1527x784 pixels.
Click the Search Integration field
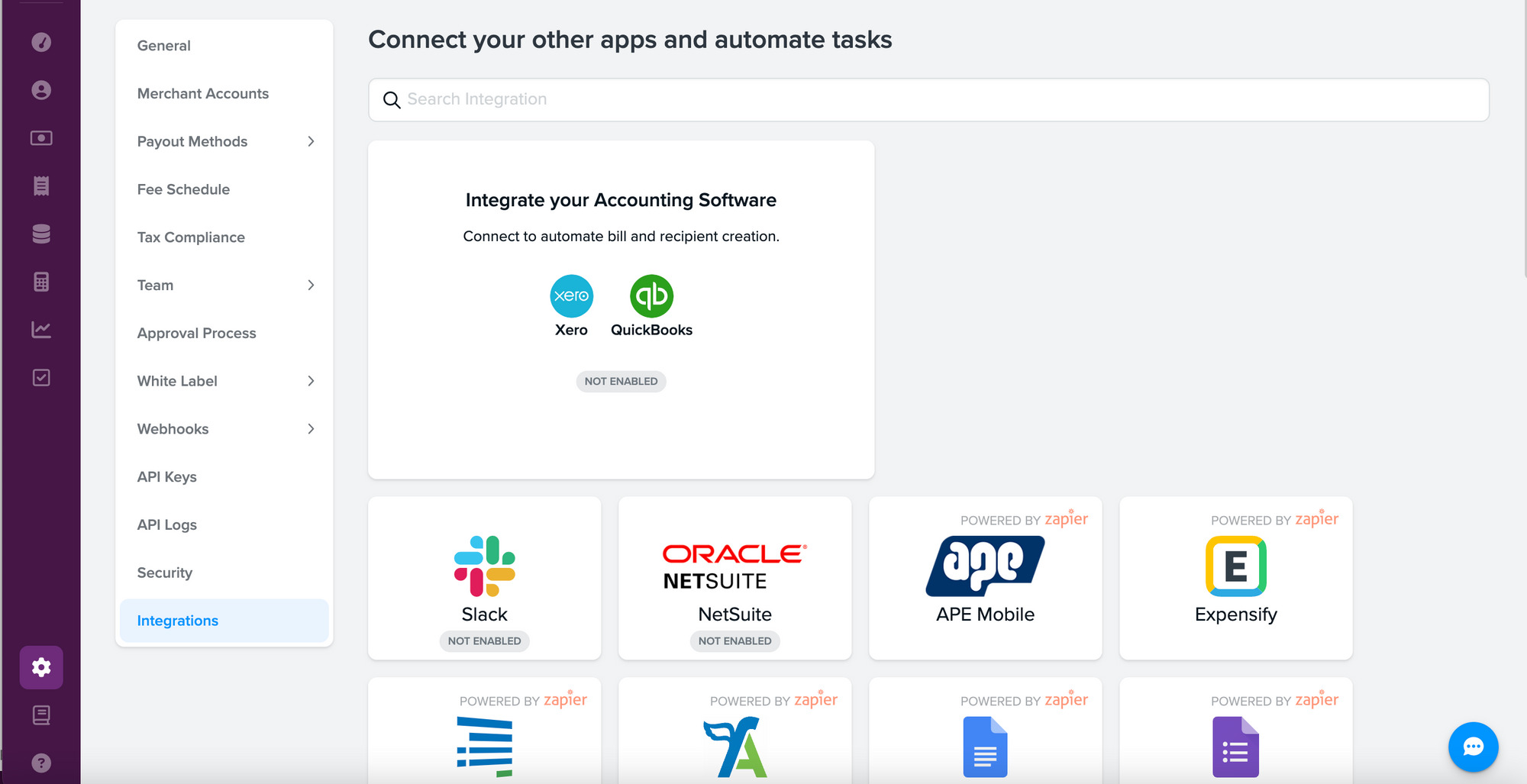[x=928, y=99]
